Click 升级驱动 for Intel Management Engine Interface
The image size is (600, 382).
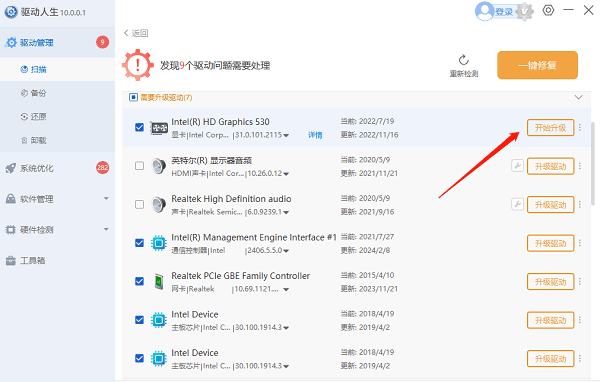tap(550, 243)
